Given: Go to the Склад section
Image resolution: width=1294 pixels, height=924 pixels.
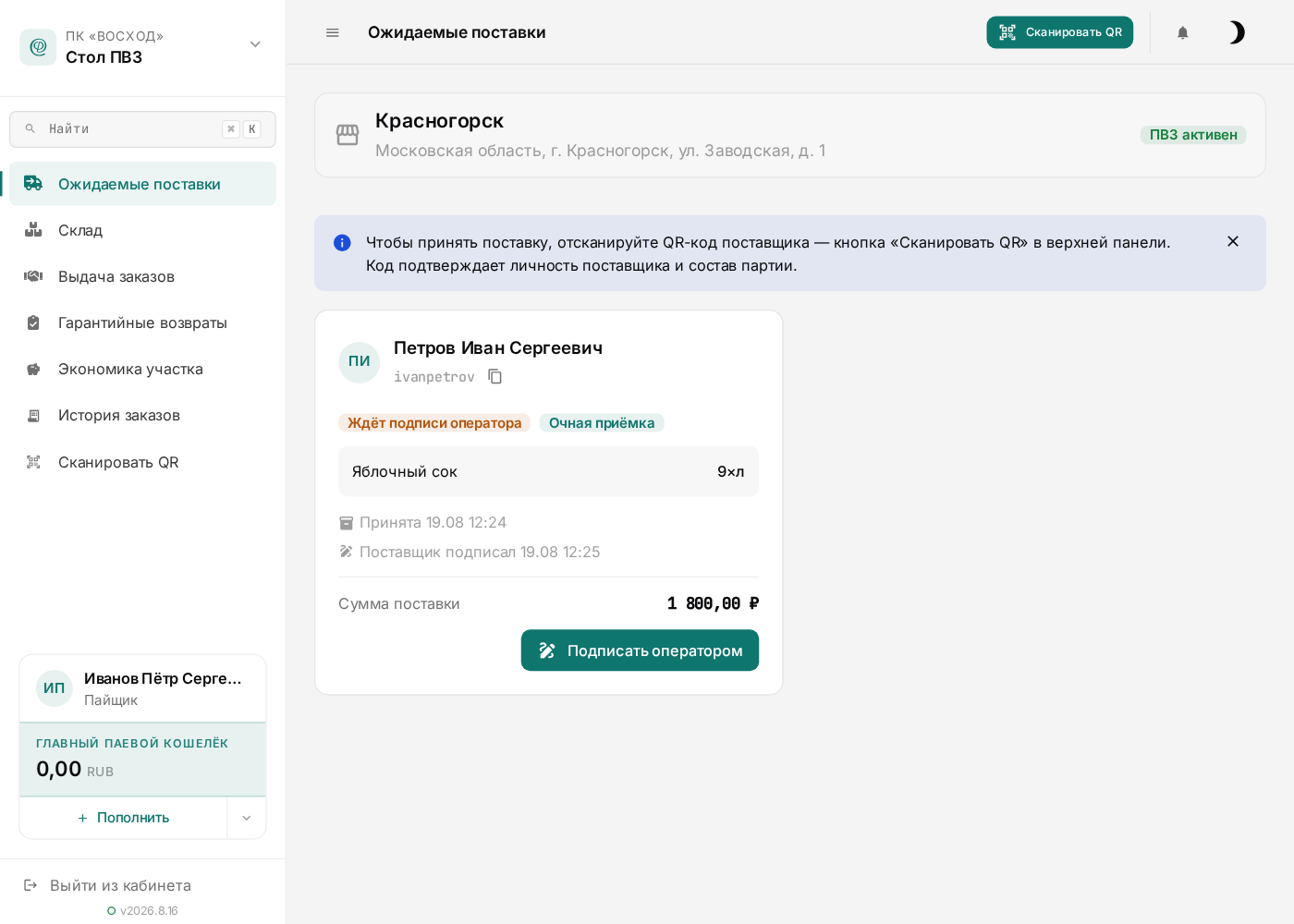Looking at the screenshot, I should click(142, 230).
